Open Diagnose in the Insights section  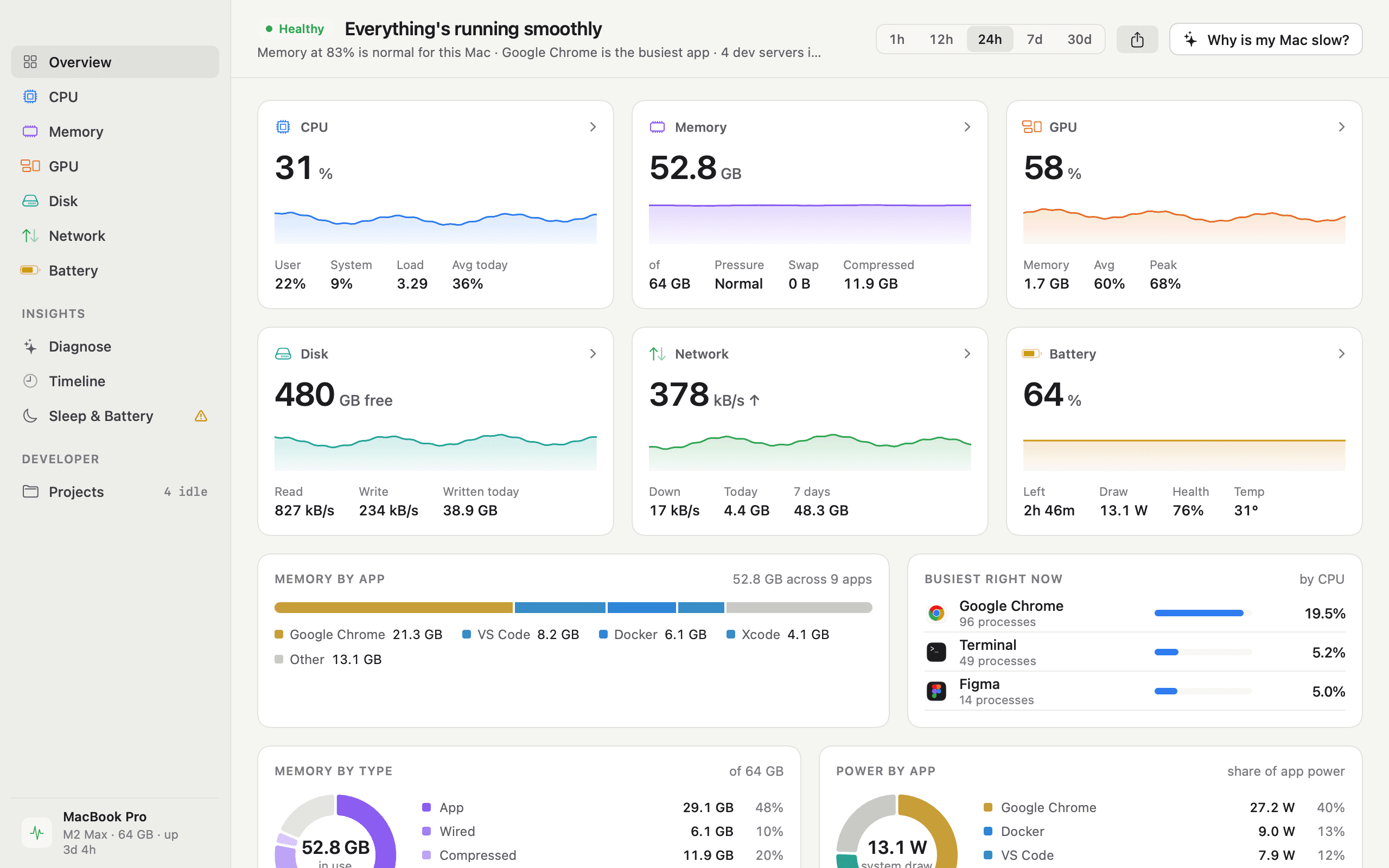point(115,346)
